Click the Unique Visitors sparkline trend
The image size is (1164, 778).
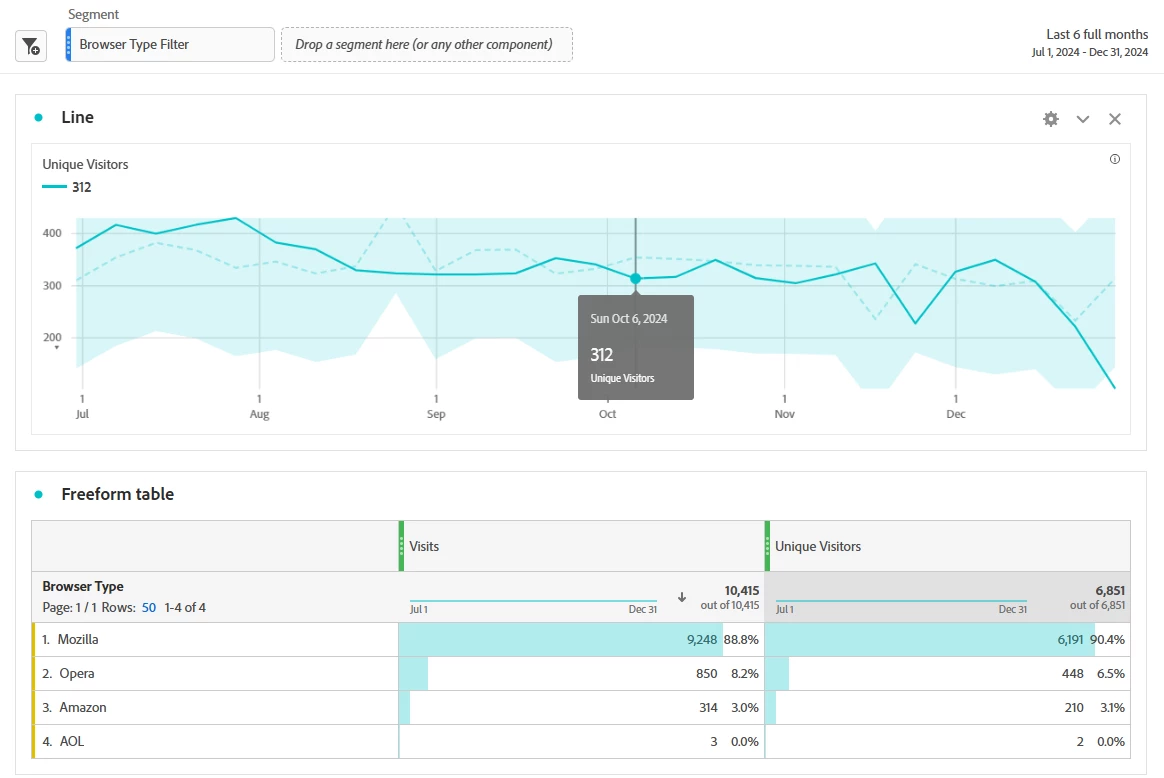[x=901, y=601]
